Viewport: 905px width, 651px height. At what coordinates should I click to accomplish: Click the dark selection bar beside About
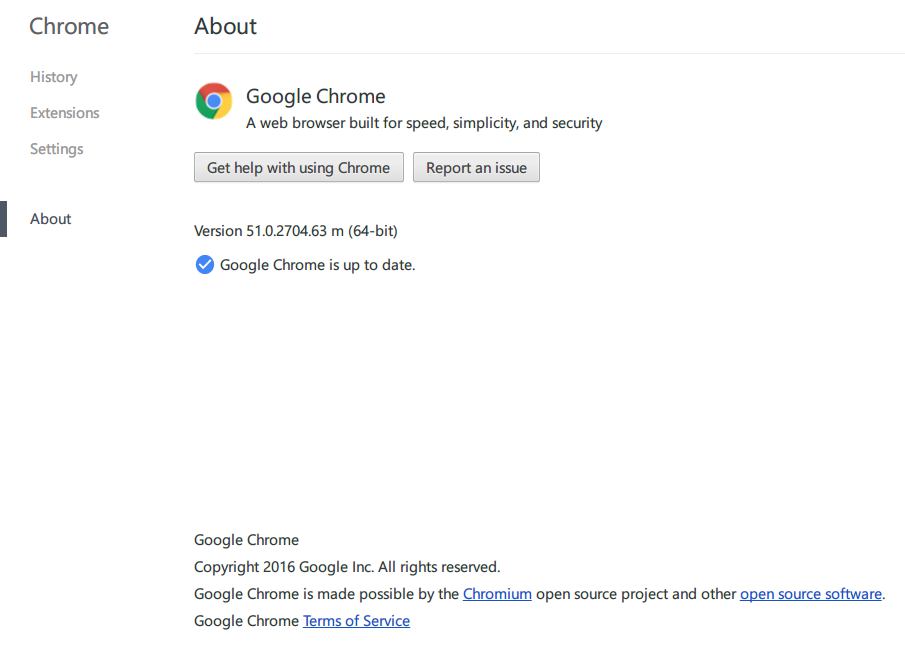click(x=3, y=219)
